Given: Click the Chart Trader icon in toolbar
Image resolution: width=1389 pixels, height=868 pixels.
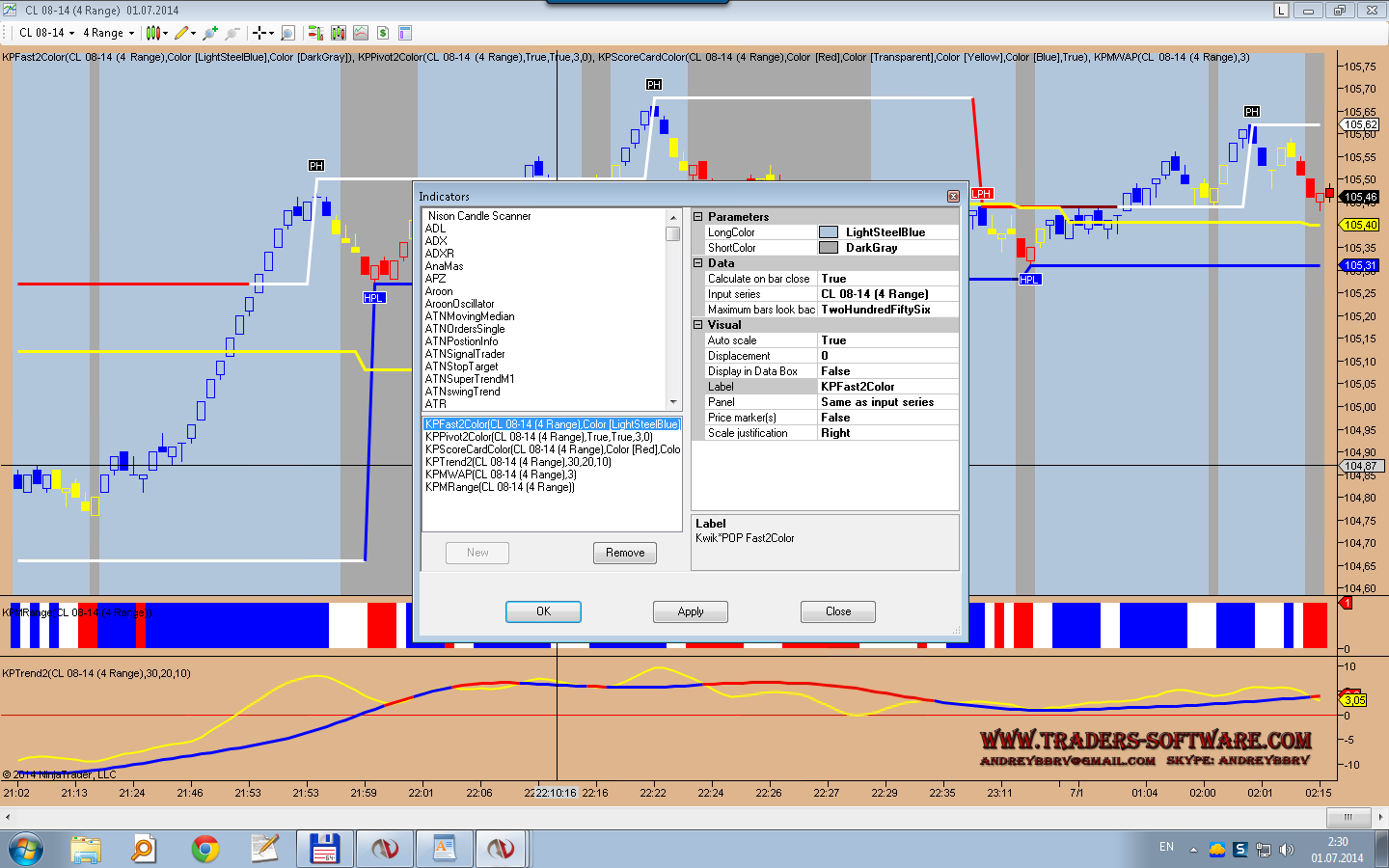Looking at the screenshot, I should click(315, 33).
